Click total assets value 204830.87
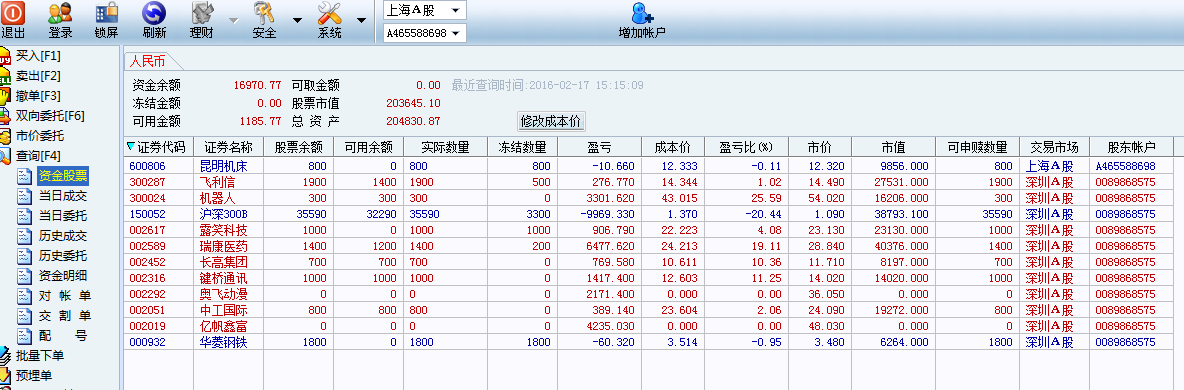 click(x=413, y=121)
